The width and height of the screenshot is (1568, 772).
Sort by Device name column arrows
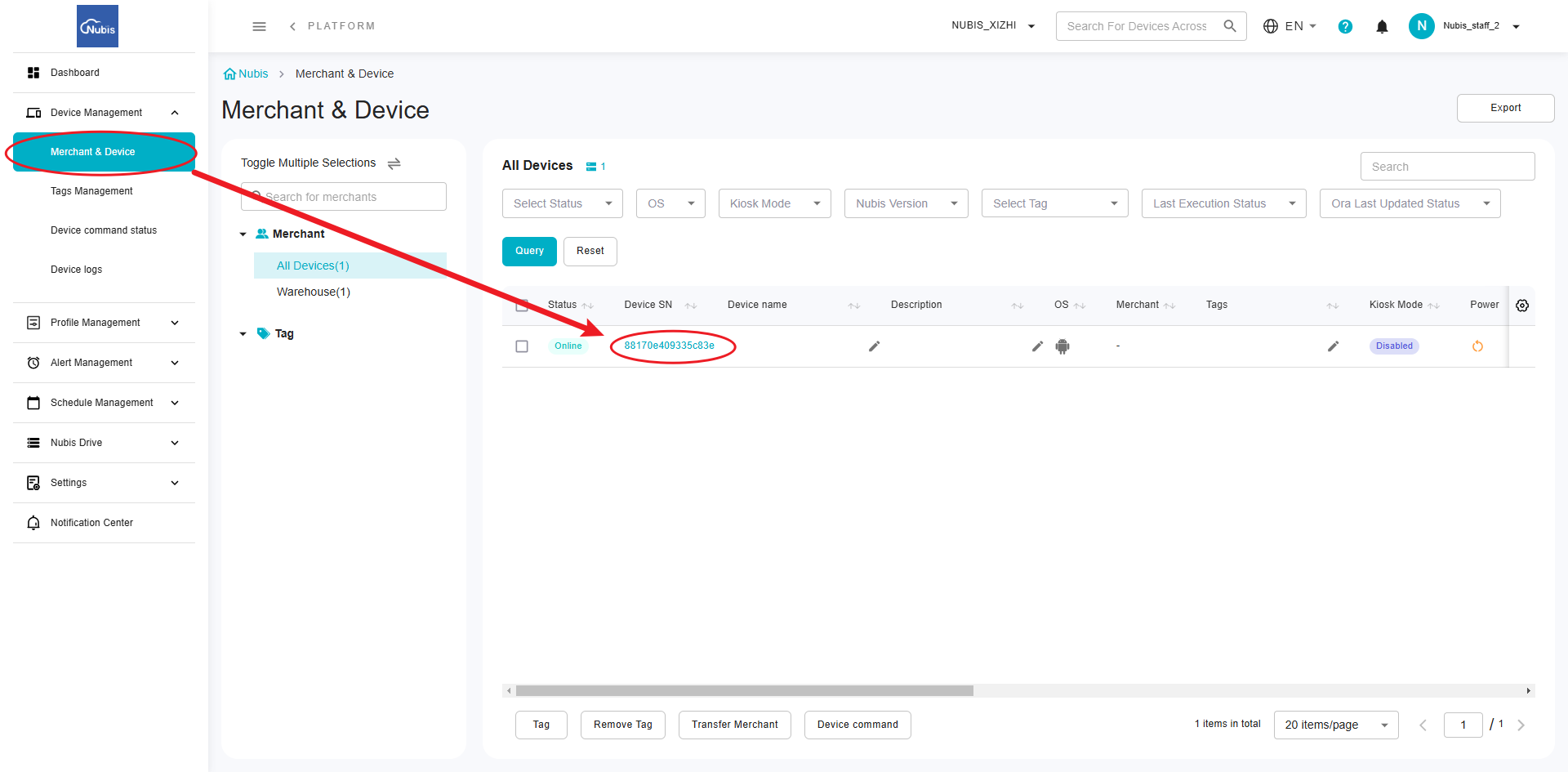point(854,306)
